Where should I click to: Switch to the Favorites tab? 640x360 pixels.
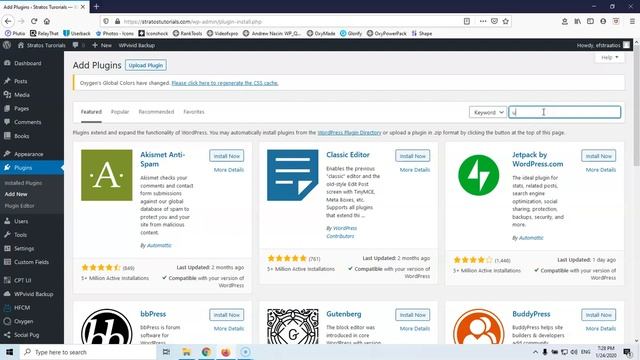(x=194, y=112)
